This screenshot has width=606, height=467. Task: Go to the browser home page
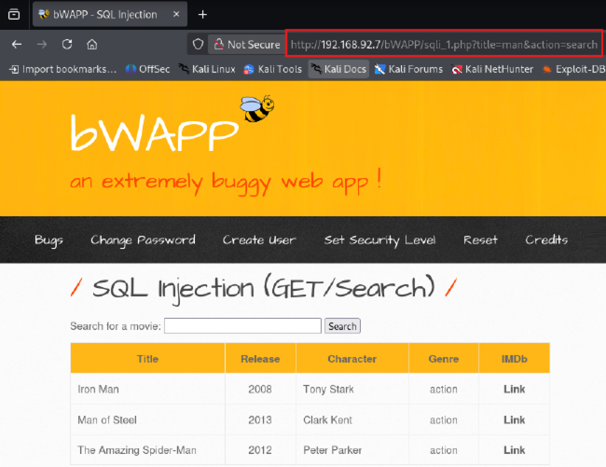(92, 44)
